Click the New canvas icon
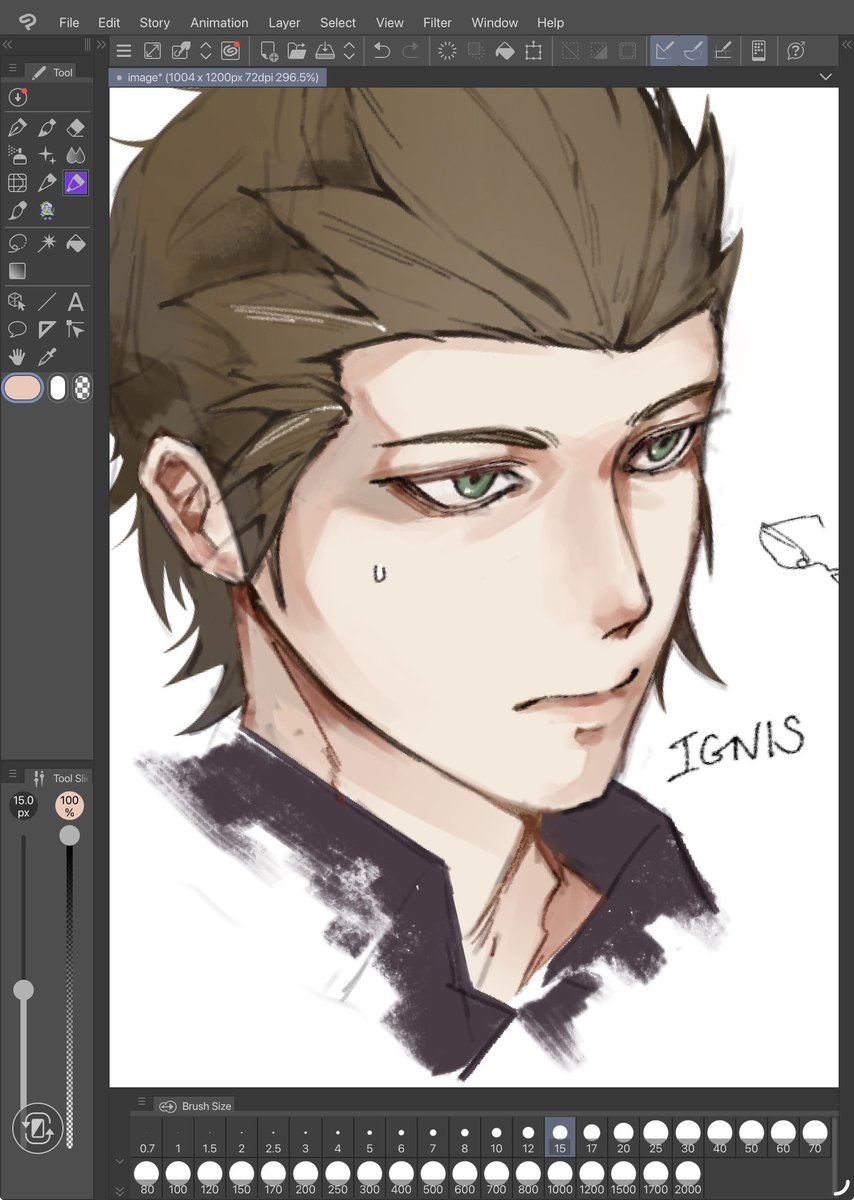The image size is (854, 1200). (x=269, y=51)
